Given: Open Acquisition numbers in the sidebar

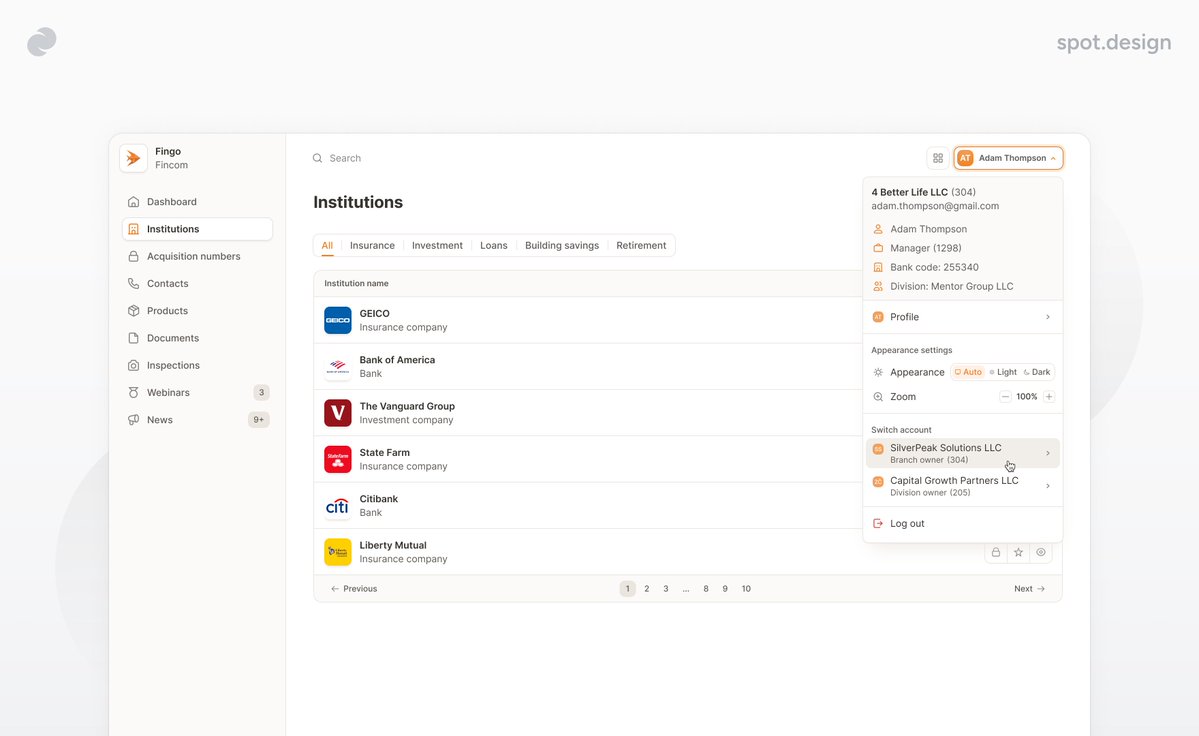Looking at the screenshot, I should 197,256.
